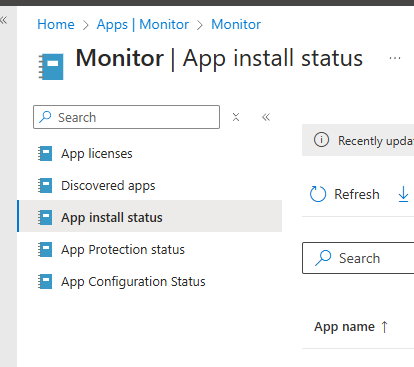The height and width of the screenshot is (367, 414).
Task: Click the info icon in the Recently updated banner
Action: coord(321,140)
